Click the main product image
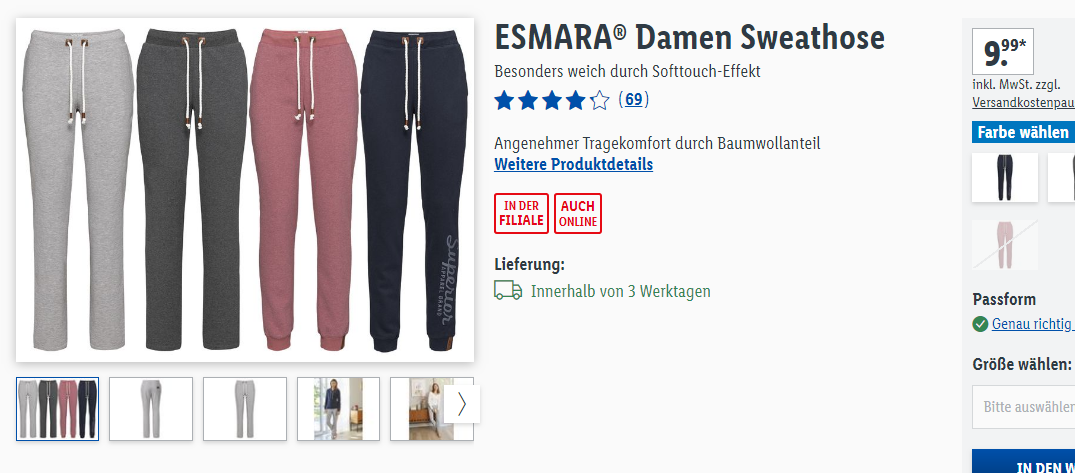The height and width of the screenshot is (473, 1075). (245, 190)
